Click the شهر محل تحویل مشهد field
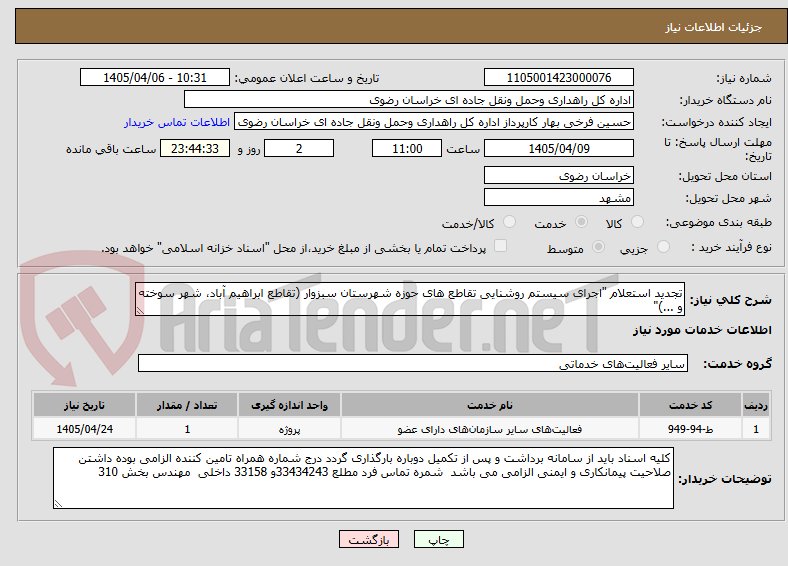The width and height of the screenshot is (788, 566). pyautogui.click(x=558, y=197)
